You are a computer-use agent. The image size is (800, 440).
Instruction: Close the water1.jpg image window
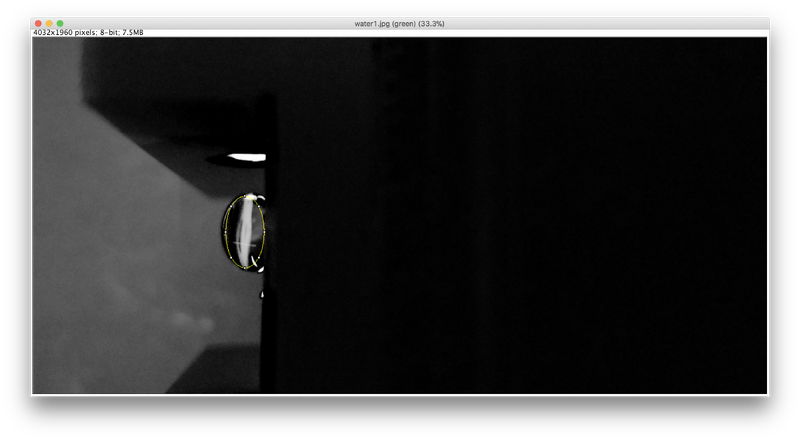tap(38, 23)
